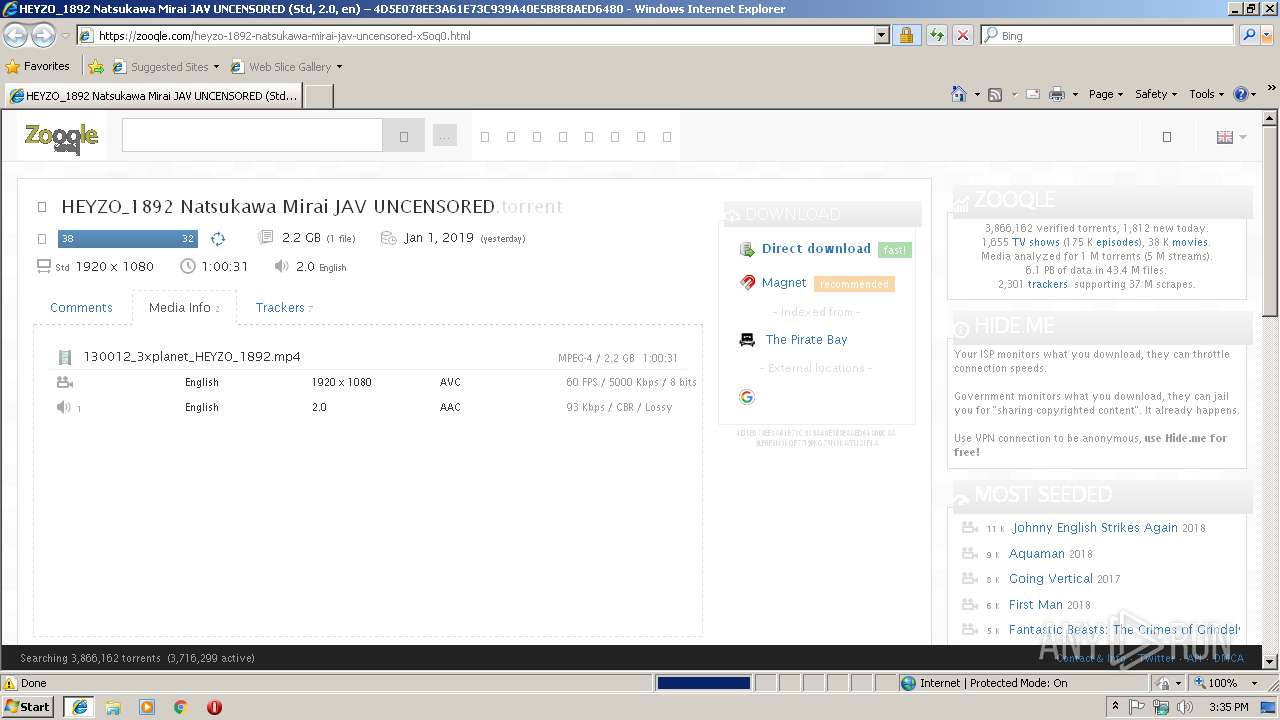Click the blank New Tab button
Viewport: 1280px width, 720px height.
318,96
